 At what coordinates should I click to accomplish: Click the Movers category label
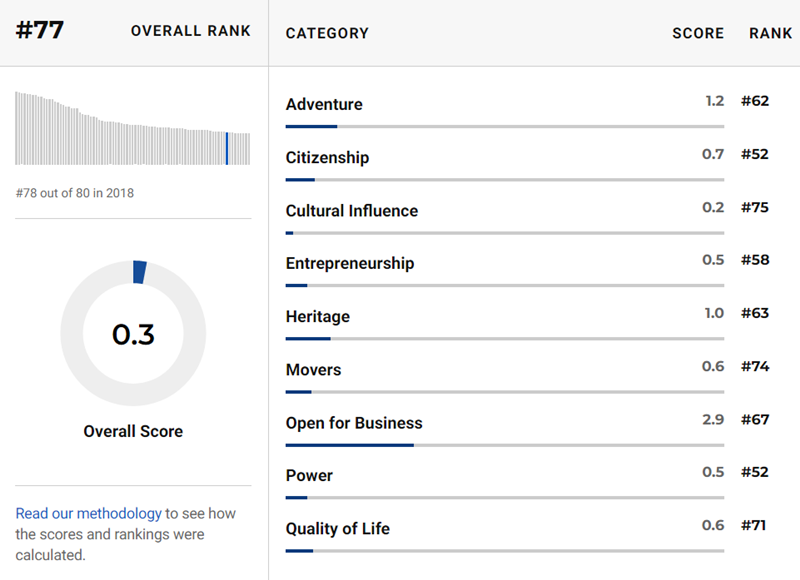point(313,370)
